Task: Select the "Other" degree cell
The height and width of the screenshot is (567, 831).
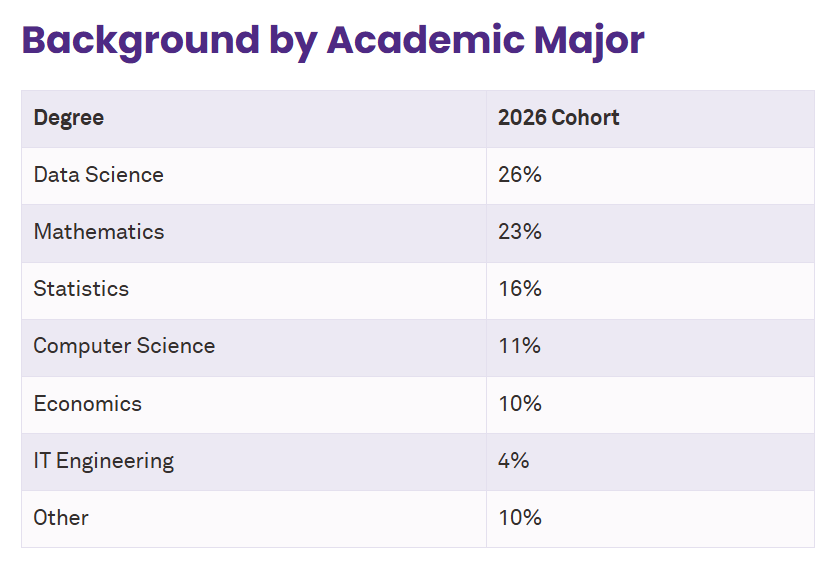Action: [x=61, y=518]
